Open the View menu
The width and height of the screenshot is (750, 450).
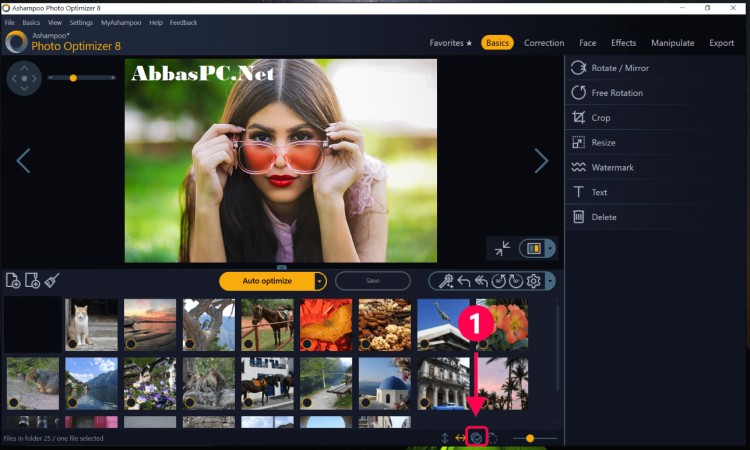(x=55, y=22)
